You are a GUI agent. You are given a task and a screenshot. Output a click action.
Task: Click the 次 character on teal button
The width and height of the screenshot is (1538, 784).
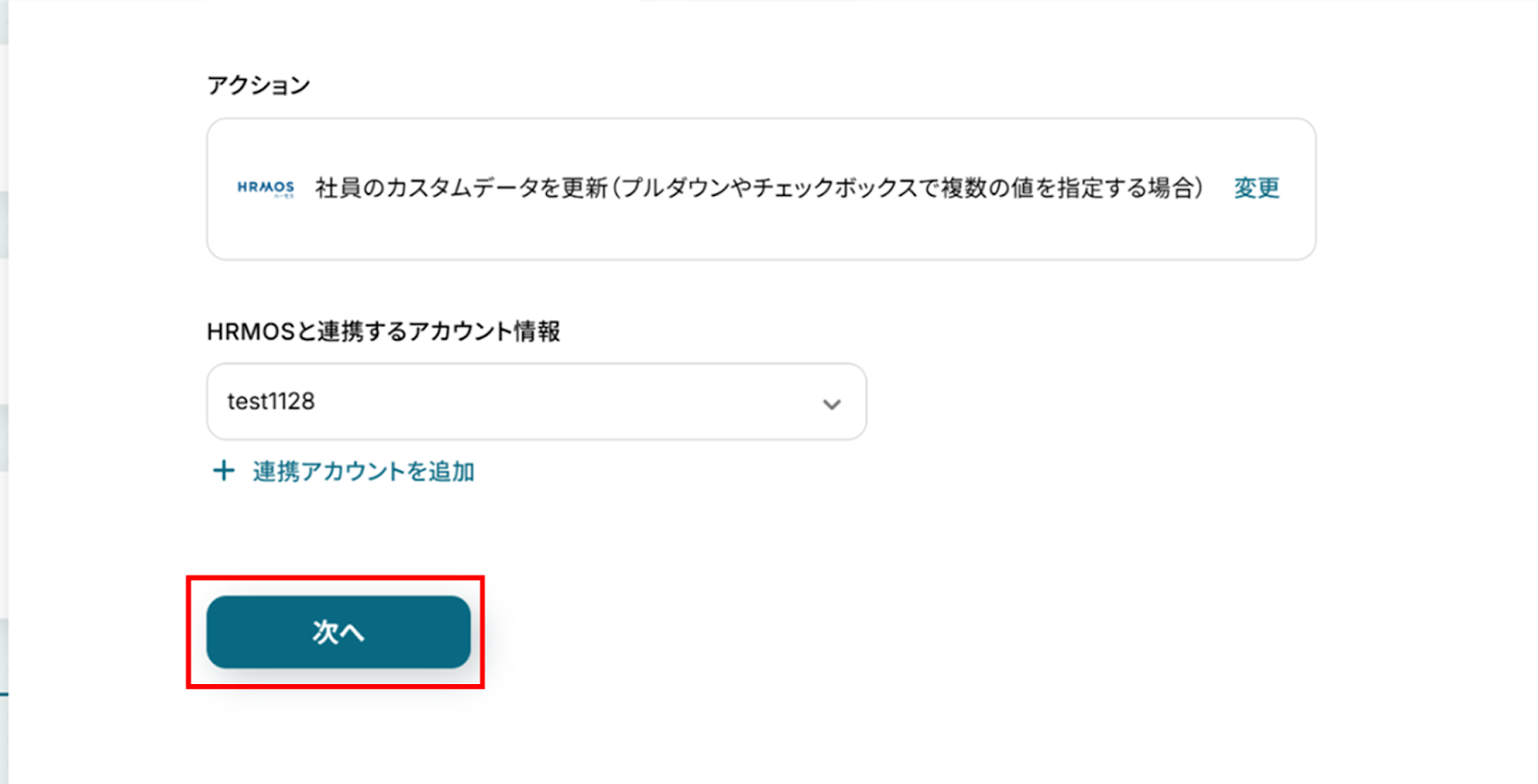pyautogui.click(x=324, y=632)
